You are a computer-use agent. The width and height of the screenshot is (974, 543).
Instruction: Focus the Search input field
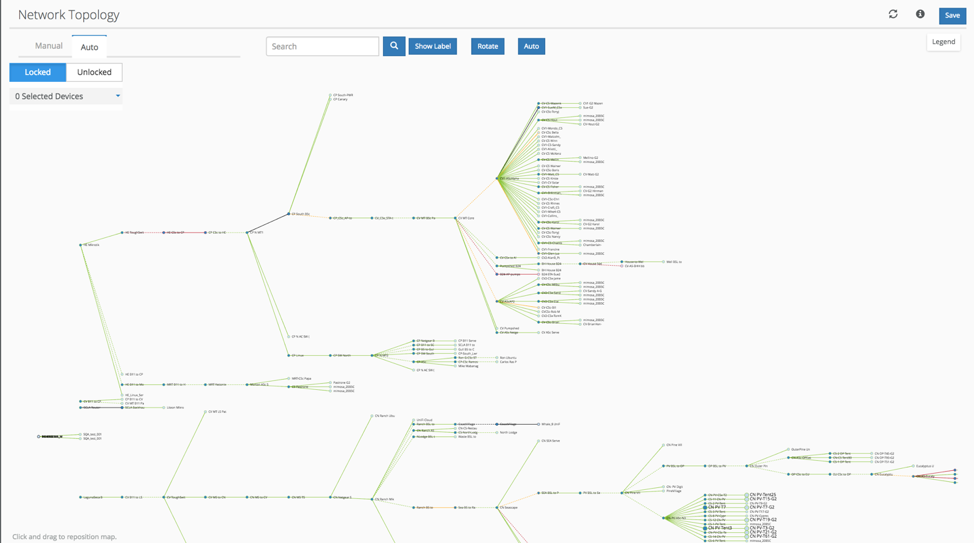[322, 46]
